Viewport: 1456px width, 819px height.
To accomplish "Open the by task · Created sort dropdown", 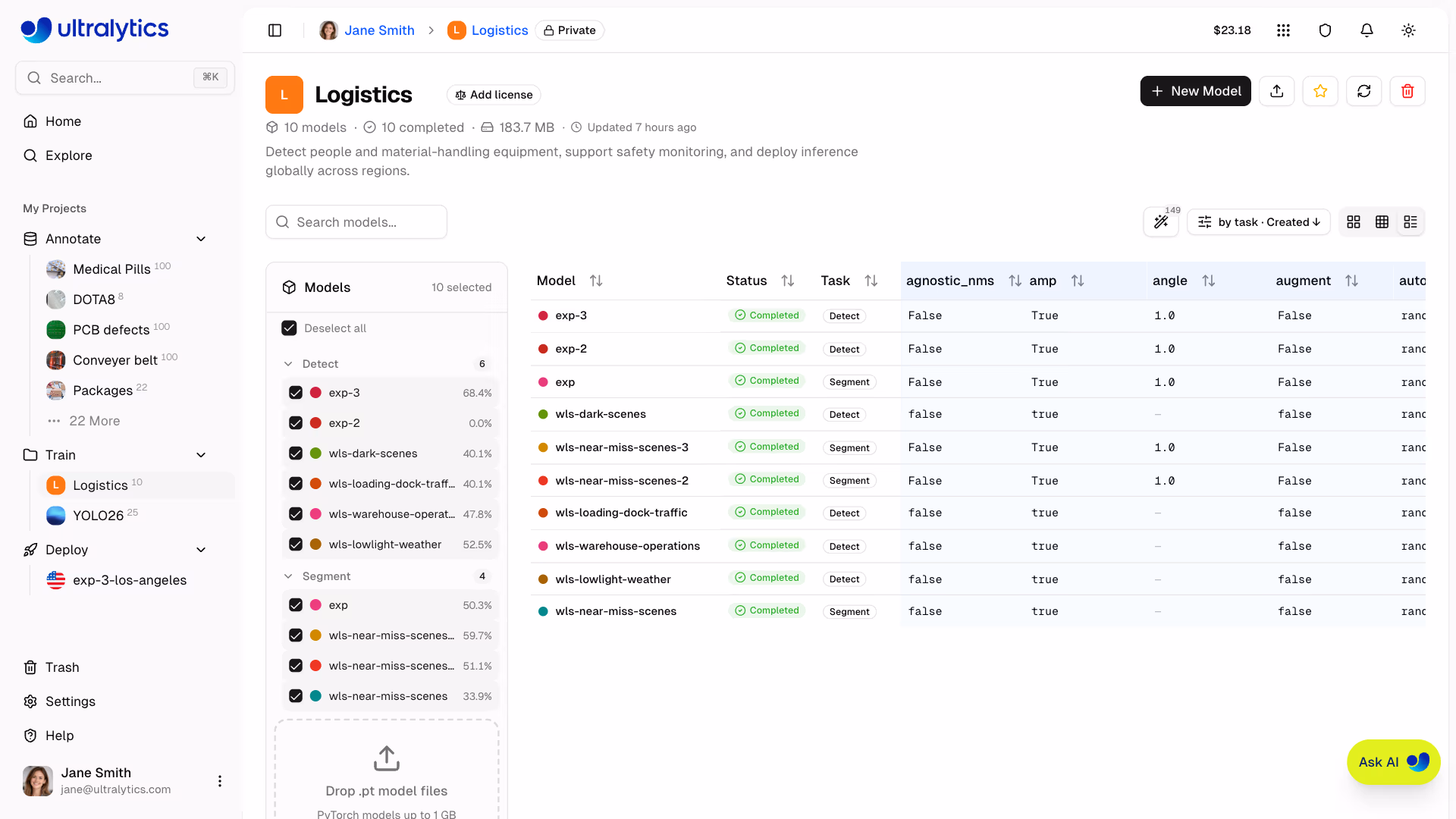I will 1259,222.
